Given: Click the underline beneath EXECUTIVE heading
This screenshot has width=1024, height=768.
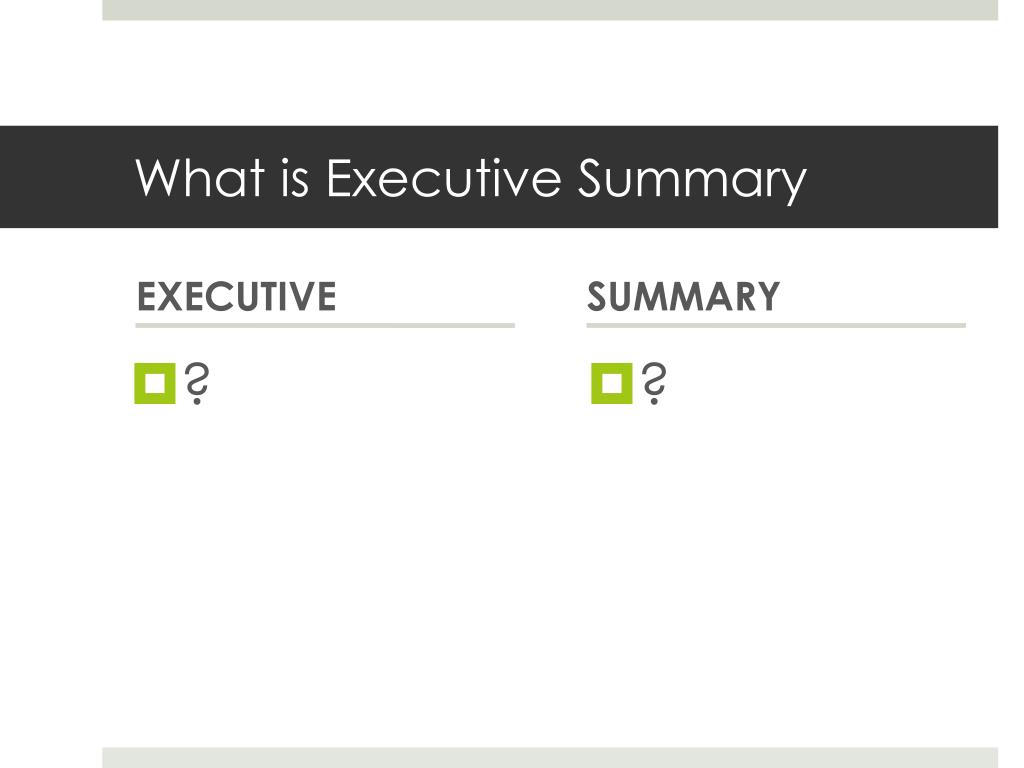Looking at the screenshot, I should [325, 325].
